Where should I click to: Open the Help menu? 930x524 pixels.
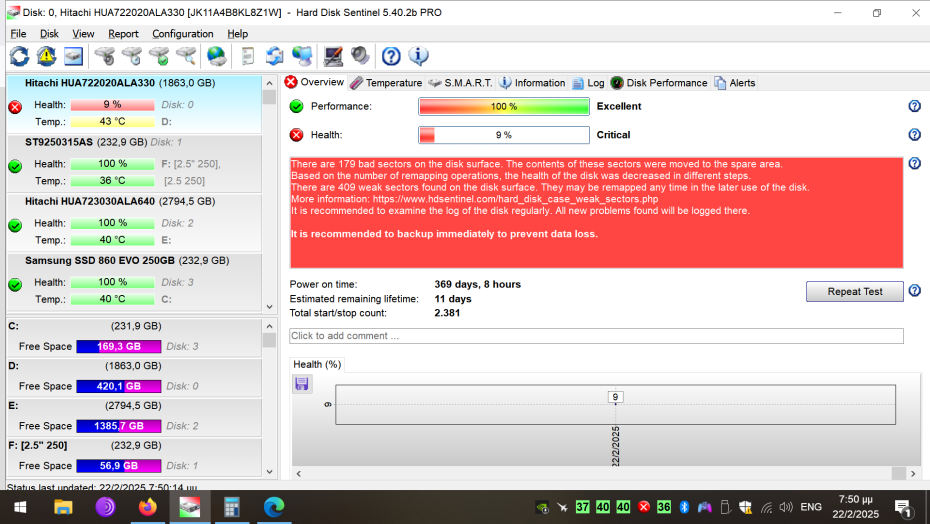[x=238, y=34]
